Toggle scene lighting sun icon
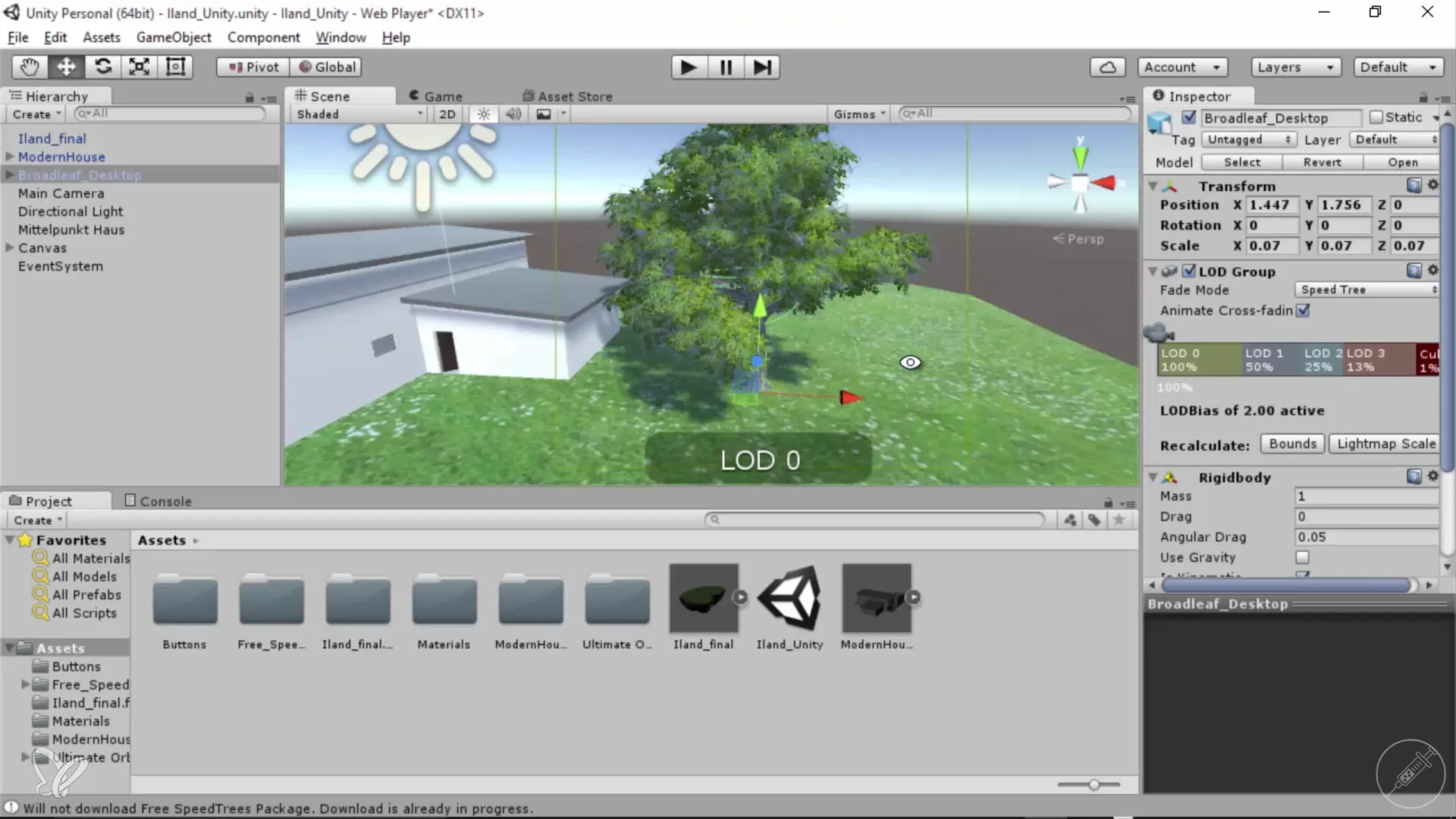Image resolution: width=1456 pixels, height=819 pixels. [483, 114]
